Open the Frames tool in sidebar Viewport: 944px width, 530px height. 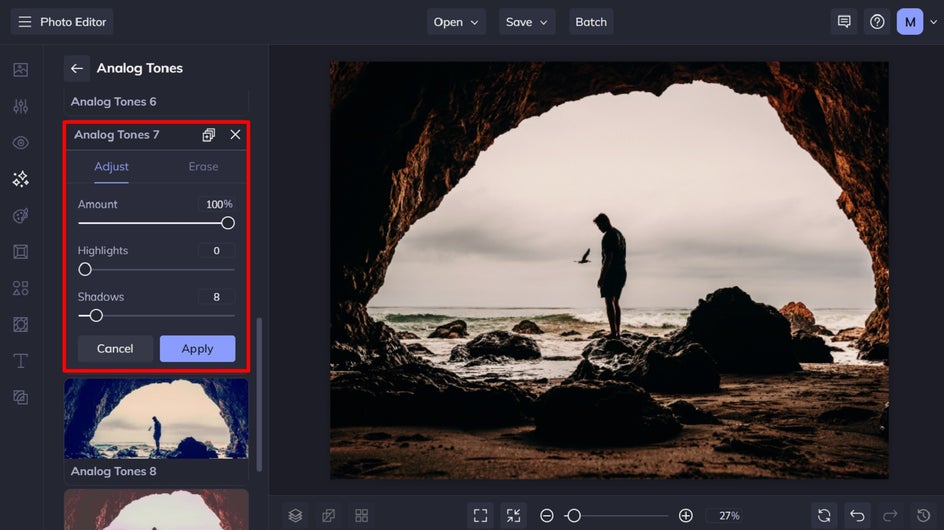point(20,252)
